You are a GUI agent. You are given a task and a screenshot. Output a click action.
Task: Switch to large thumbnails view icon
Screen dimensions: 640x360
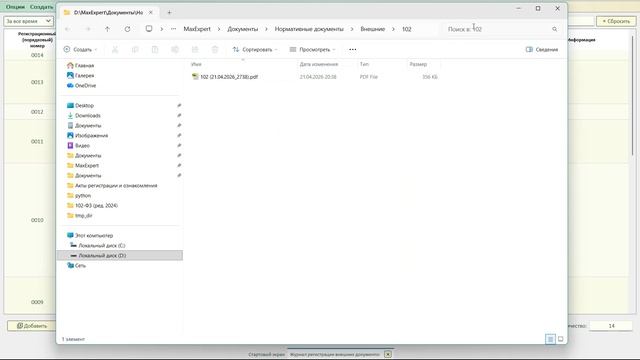(561, 339)
